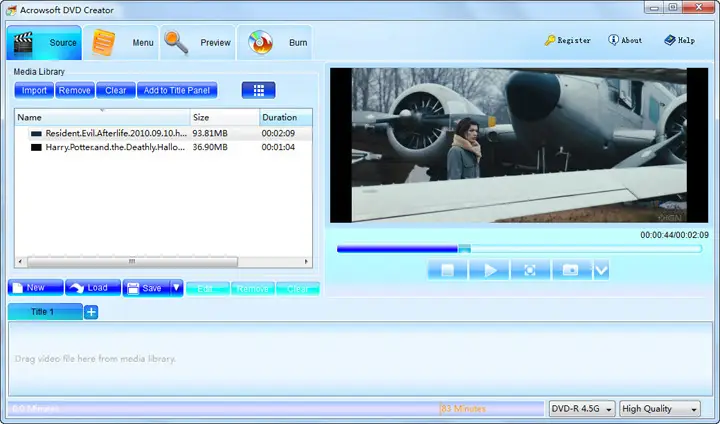Open the Source tab
720x424 pixels.
pos(44,43)
